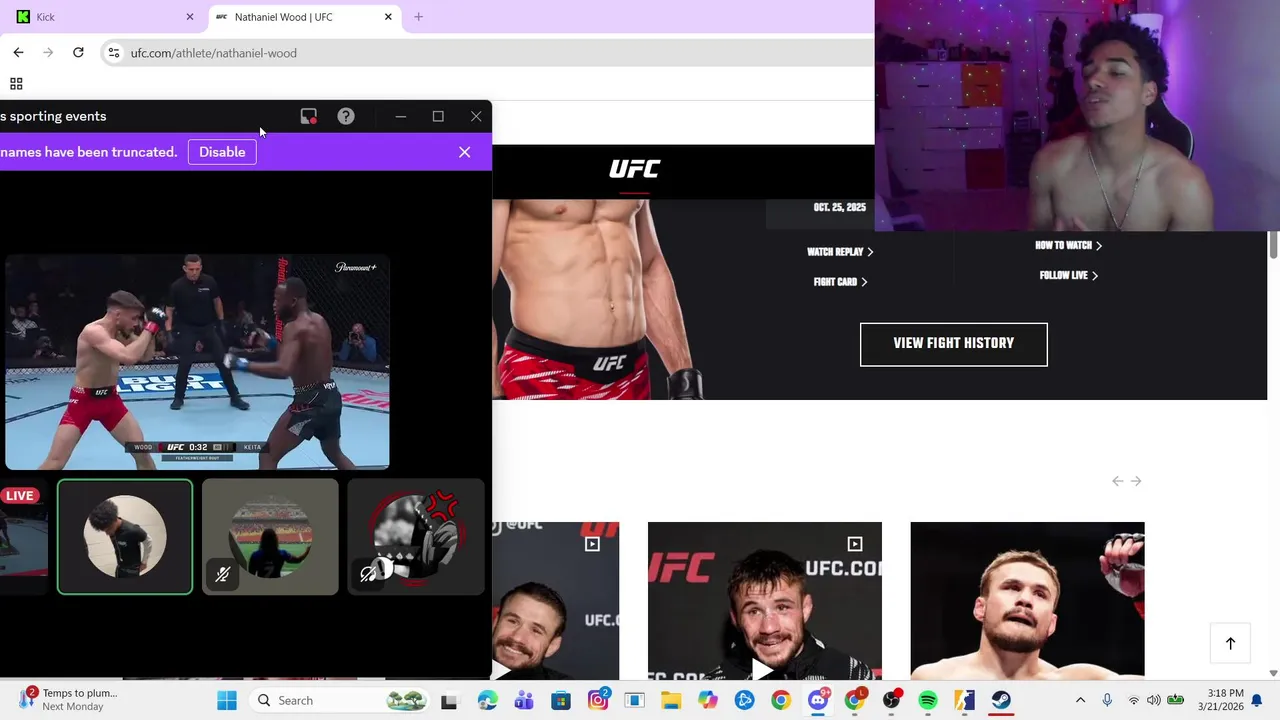Open the Follow Live link

pos(1068,275)
